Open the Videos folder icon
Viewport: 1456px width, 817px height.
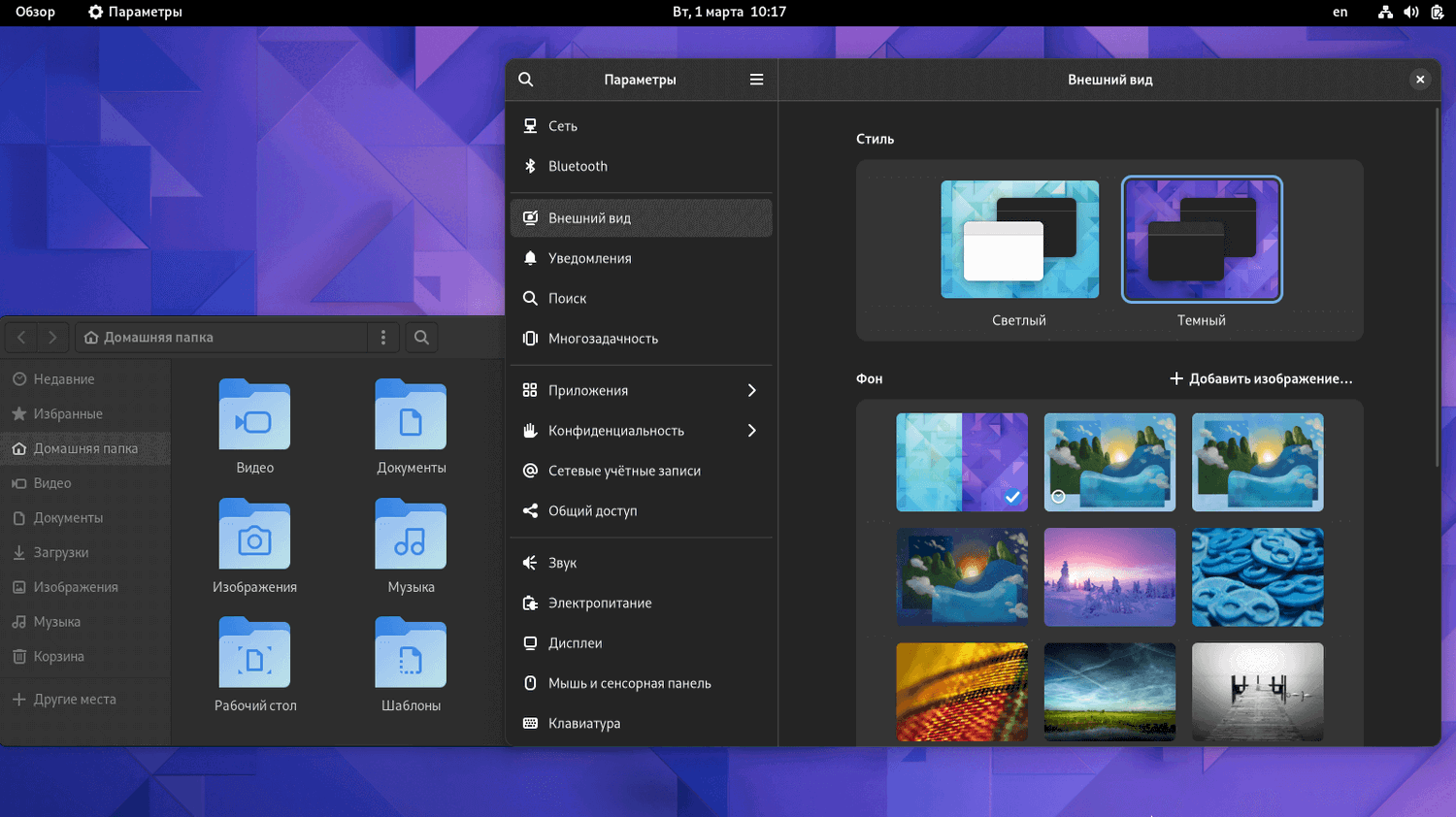[254, 415]
